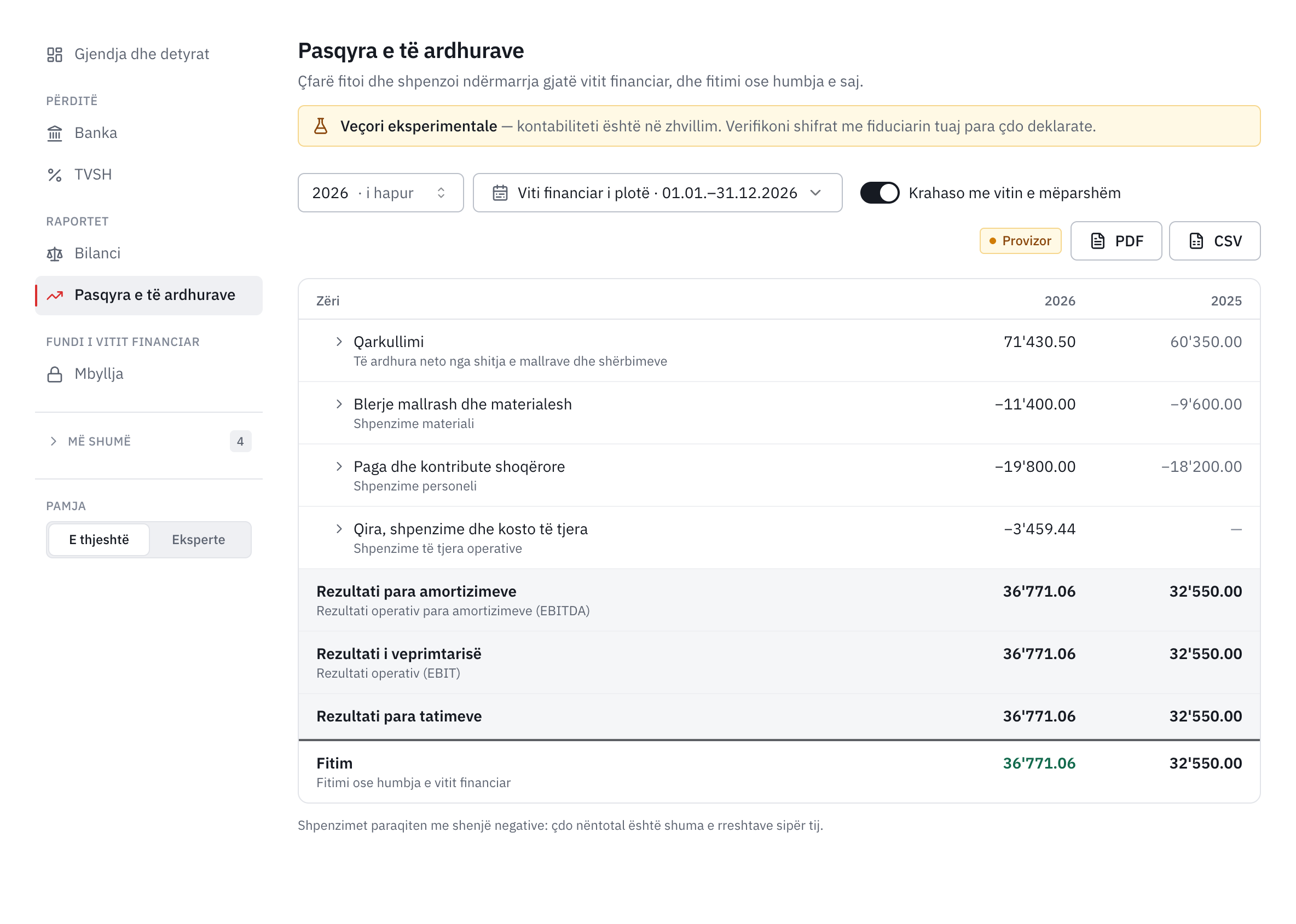The image size is (1296, 924).
Task: Export the report as CSV
Action: [x=1214, y=241]
